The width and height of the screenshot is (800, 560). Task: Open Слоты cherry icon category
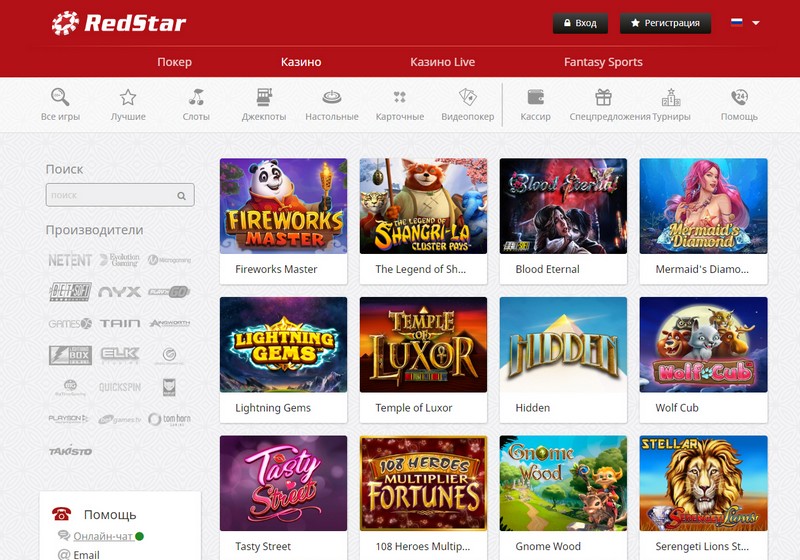coord(196,105)
